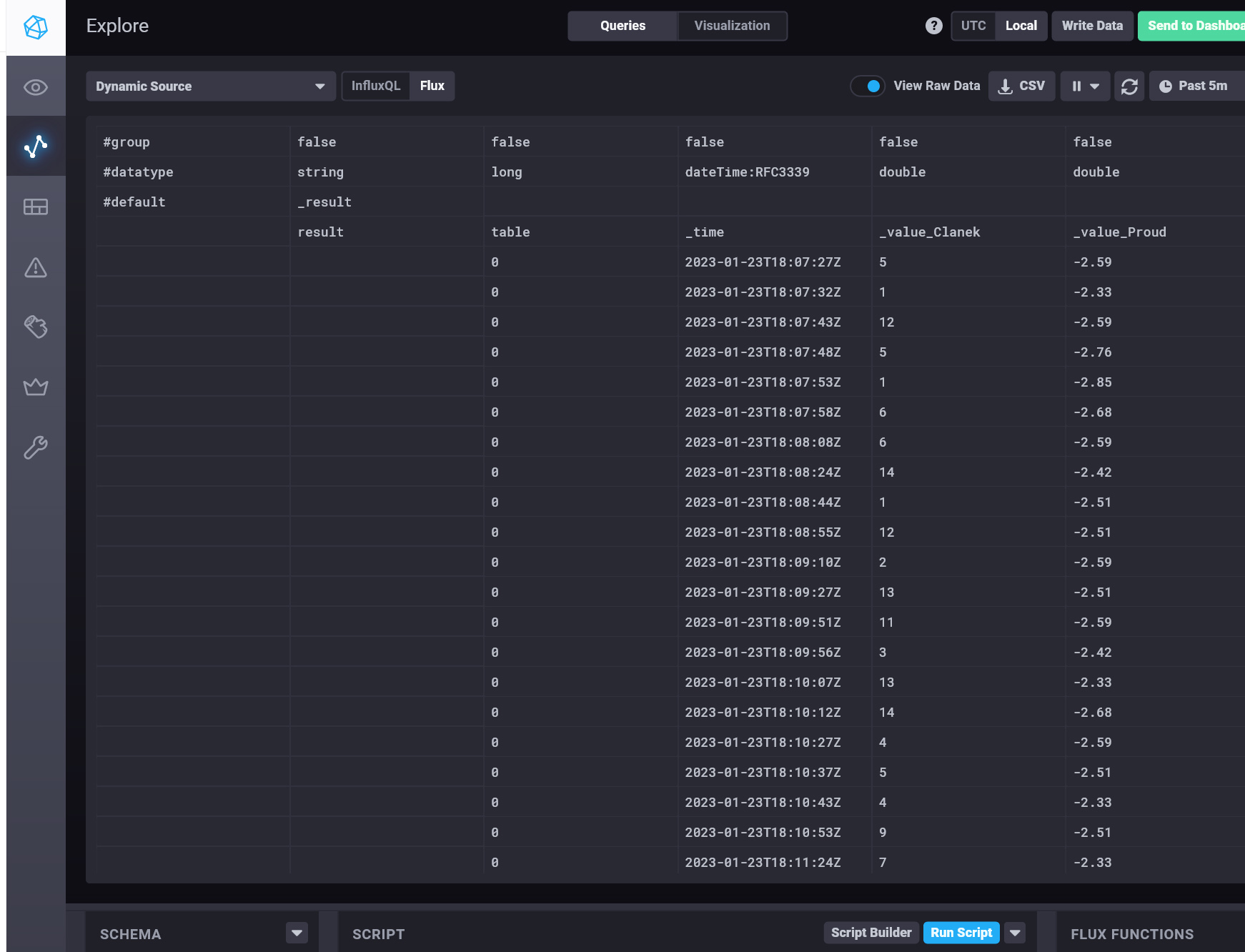1245x952 pixels.
Task: Switch query language to InfluxQL
Action: pyautogui.click(x=376, y=86)
